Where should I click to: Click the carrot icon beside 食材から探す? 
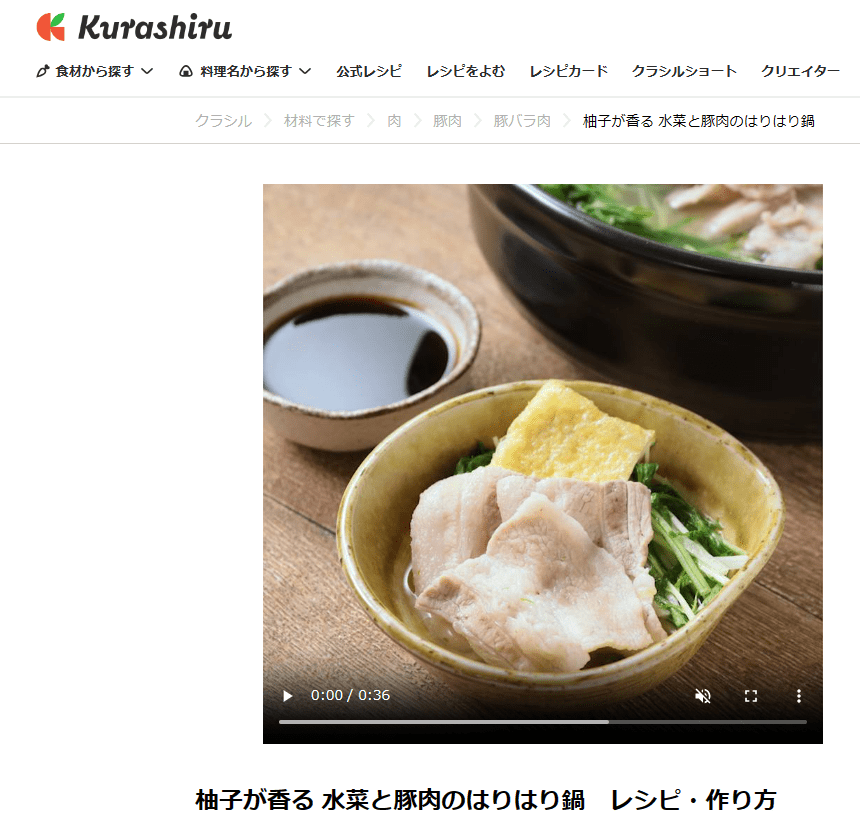point(43,71)
